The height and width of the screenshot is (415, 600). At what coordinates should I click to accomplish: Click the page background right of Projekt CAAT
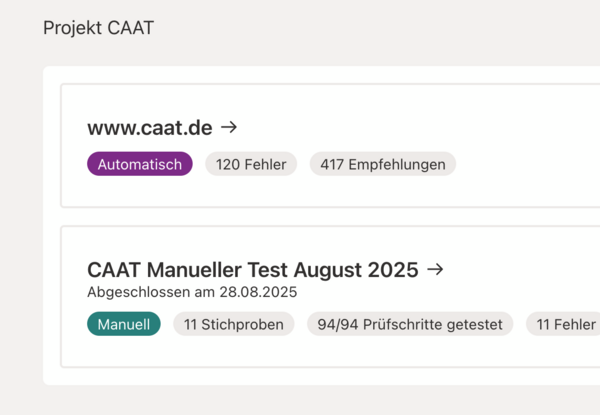[400, 28]
